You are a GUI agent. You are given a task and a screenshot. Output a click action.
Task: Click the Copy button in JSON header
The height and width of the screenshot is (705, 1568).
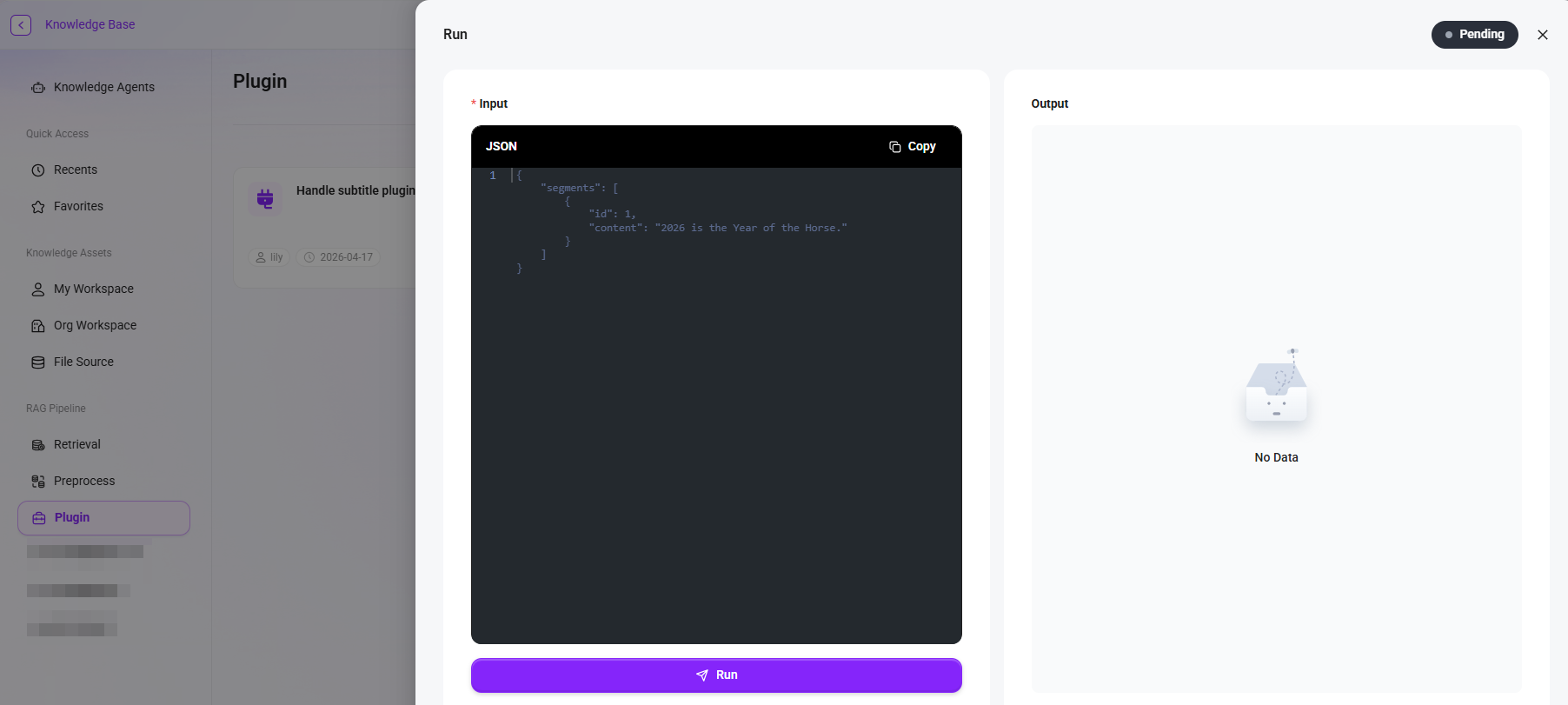point(912,147)
